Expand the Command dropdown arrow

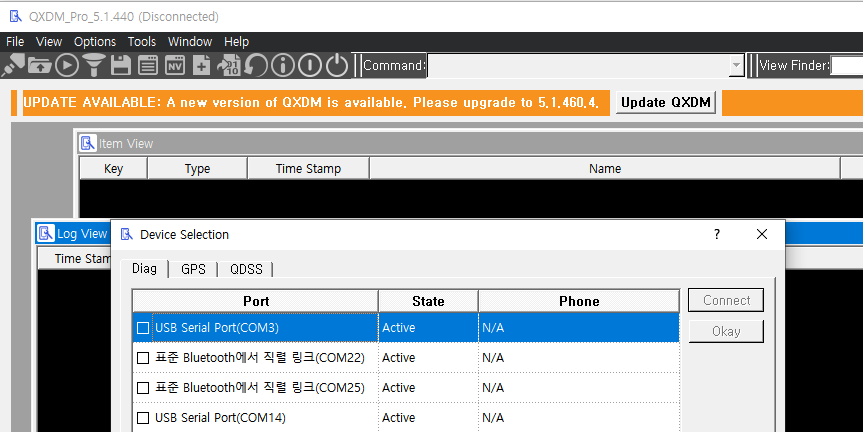737,65
